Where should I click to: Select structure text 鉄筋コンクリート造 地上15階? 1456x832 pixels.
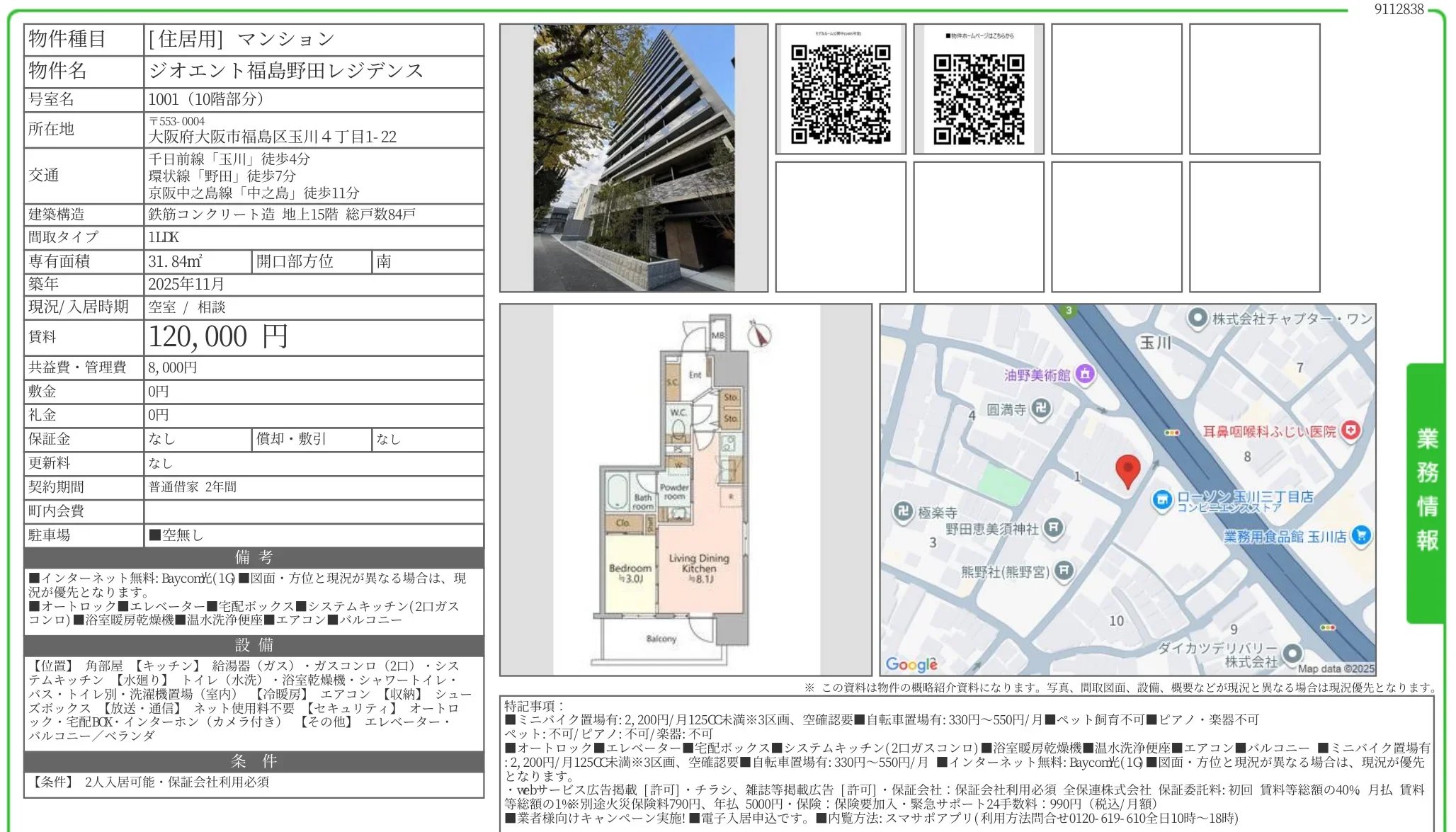click(x=243, y=215)
